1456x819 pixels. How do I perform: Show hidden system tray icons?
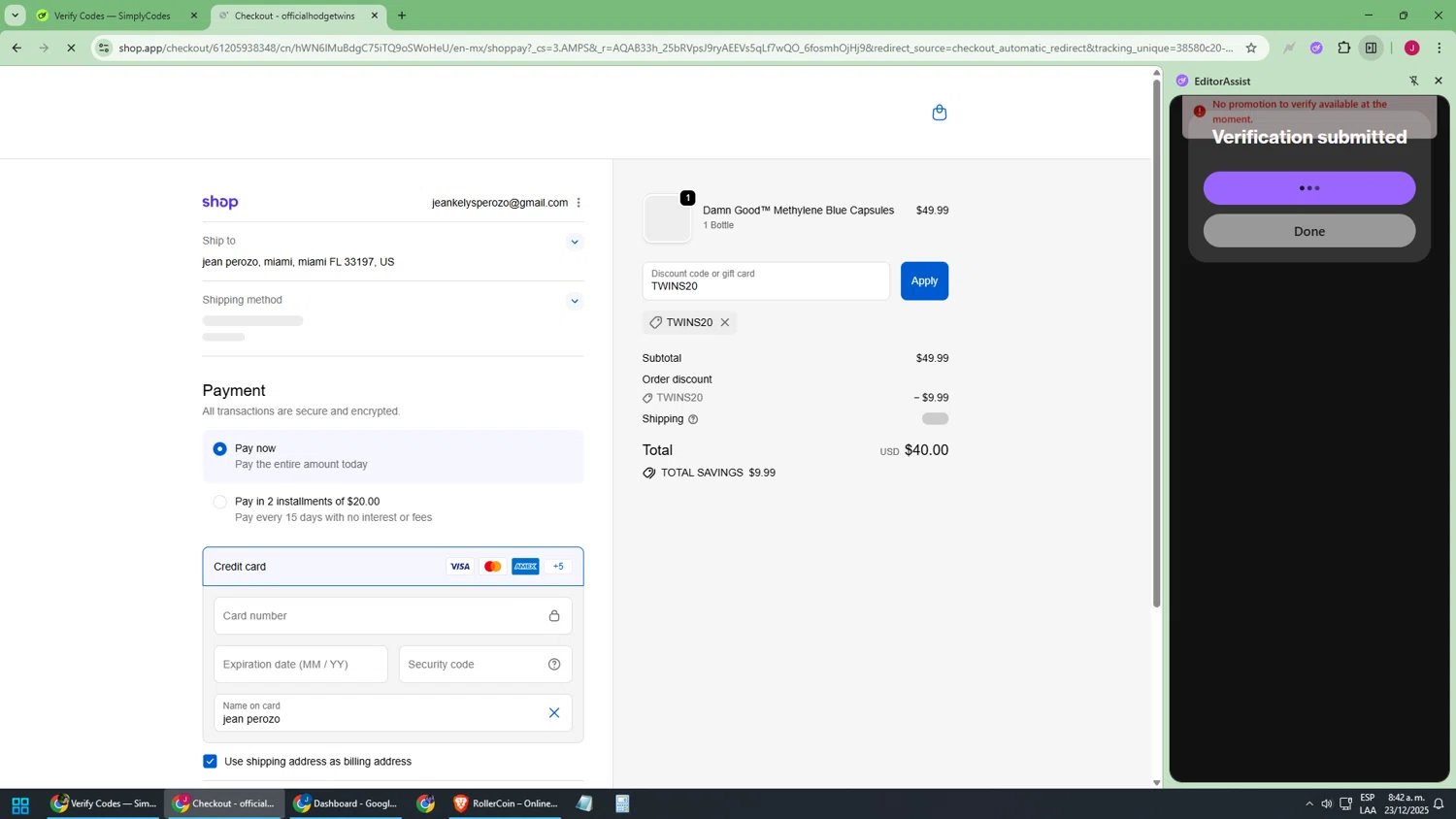1308,803
